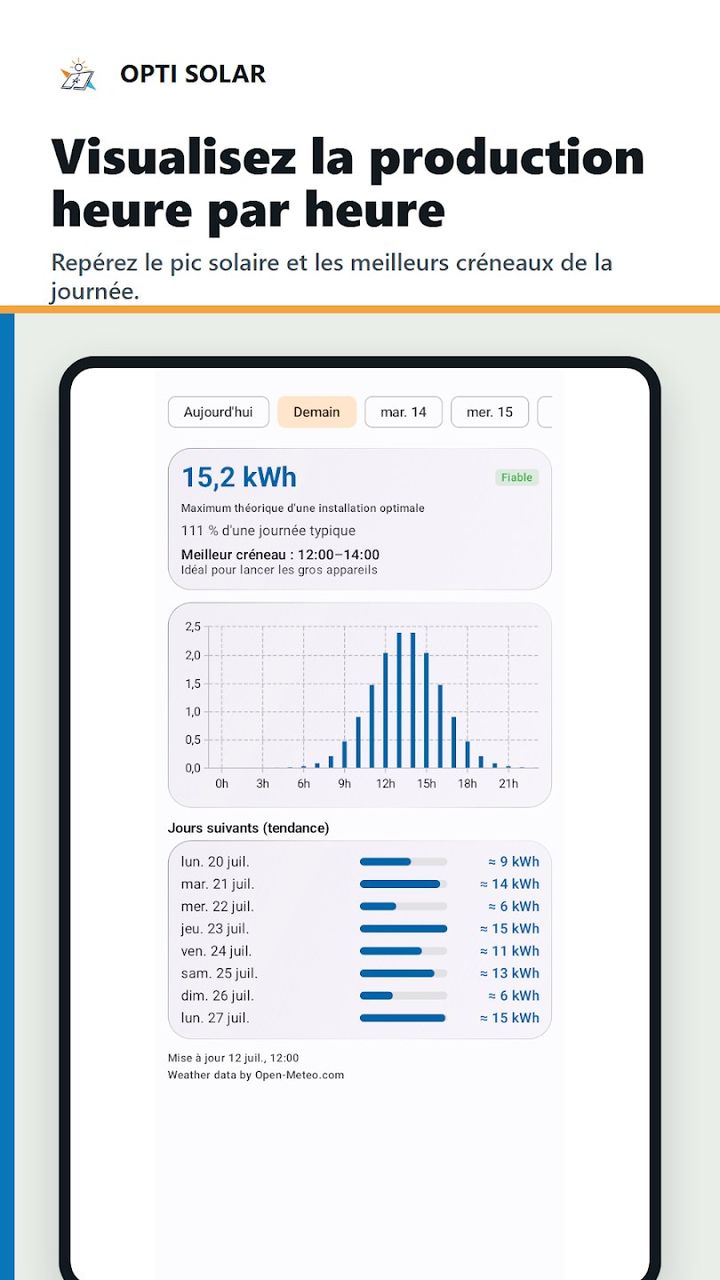Click the mar. 21 juil. progress bar

[x=403, y=884]
